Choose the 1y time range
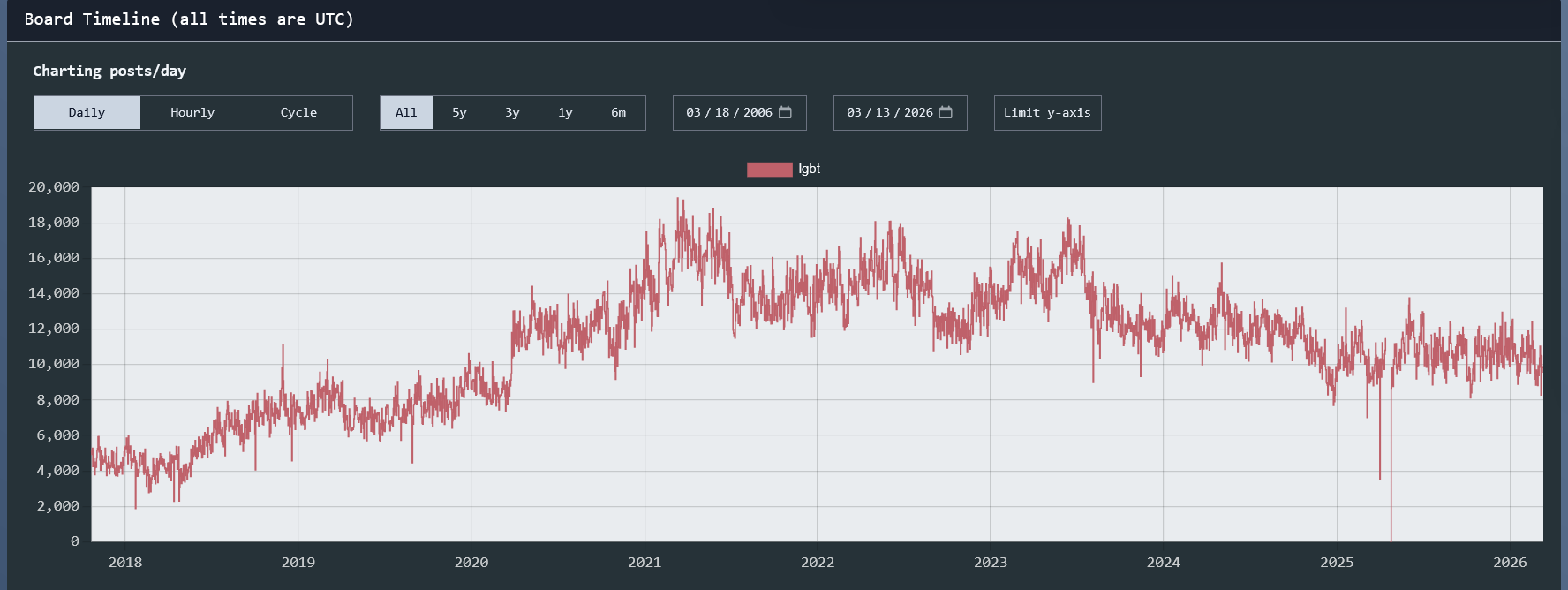 pos(565,113)
